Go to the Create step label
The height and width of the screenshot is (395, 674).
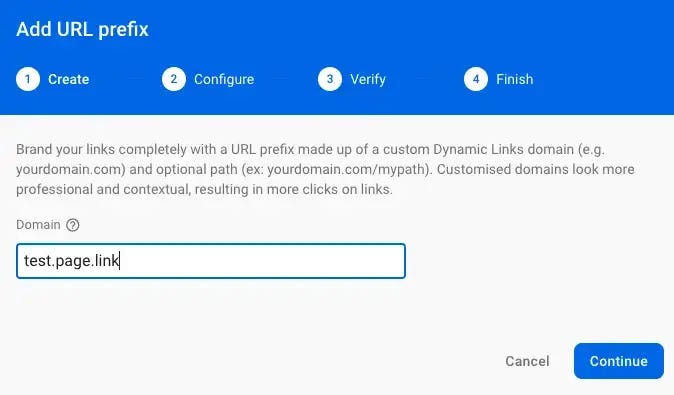68,80
